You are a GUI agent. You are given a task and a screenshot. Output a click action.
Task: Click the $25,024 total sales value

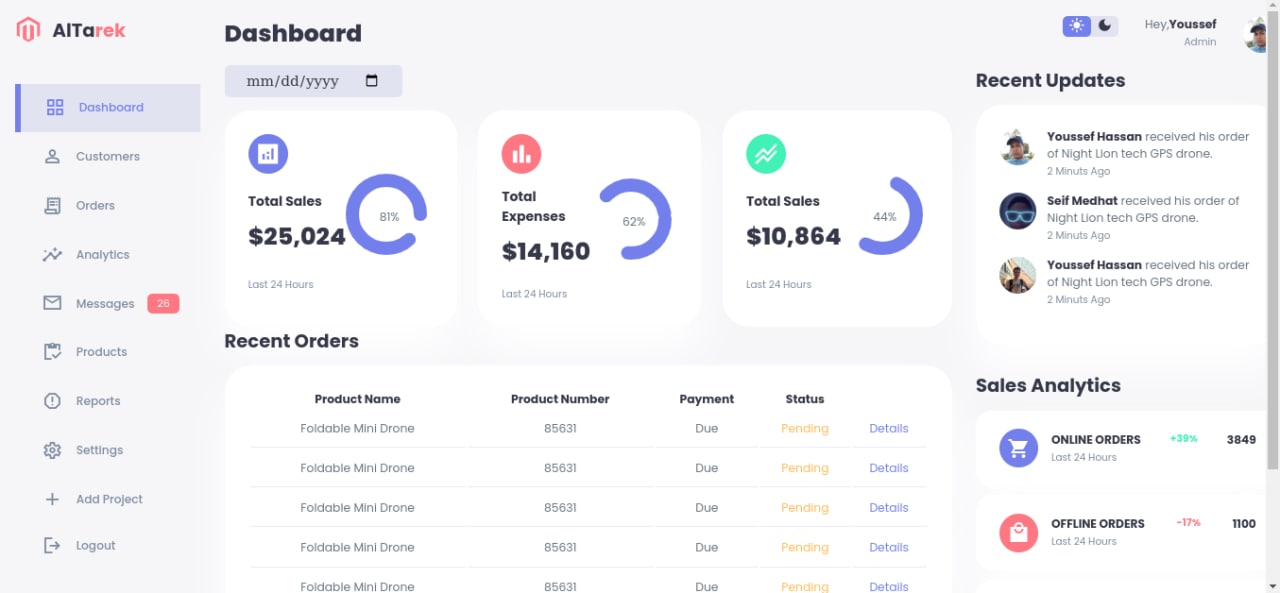coord(297,237)
